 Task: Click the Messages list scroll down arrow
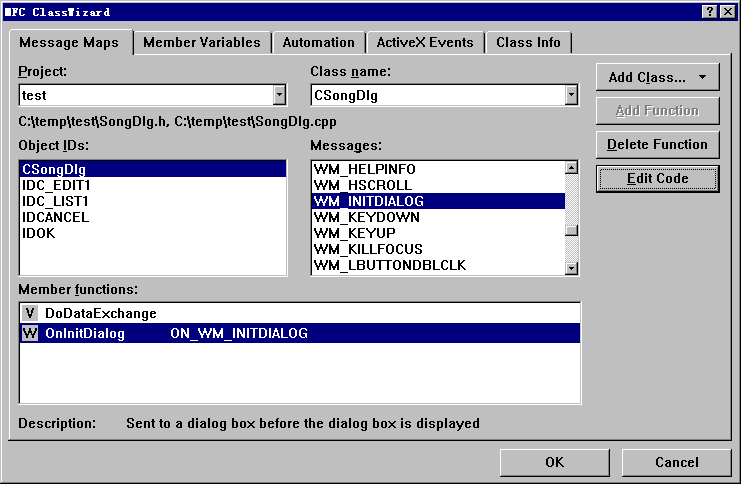(x=571, y=268)
